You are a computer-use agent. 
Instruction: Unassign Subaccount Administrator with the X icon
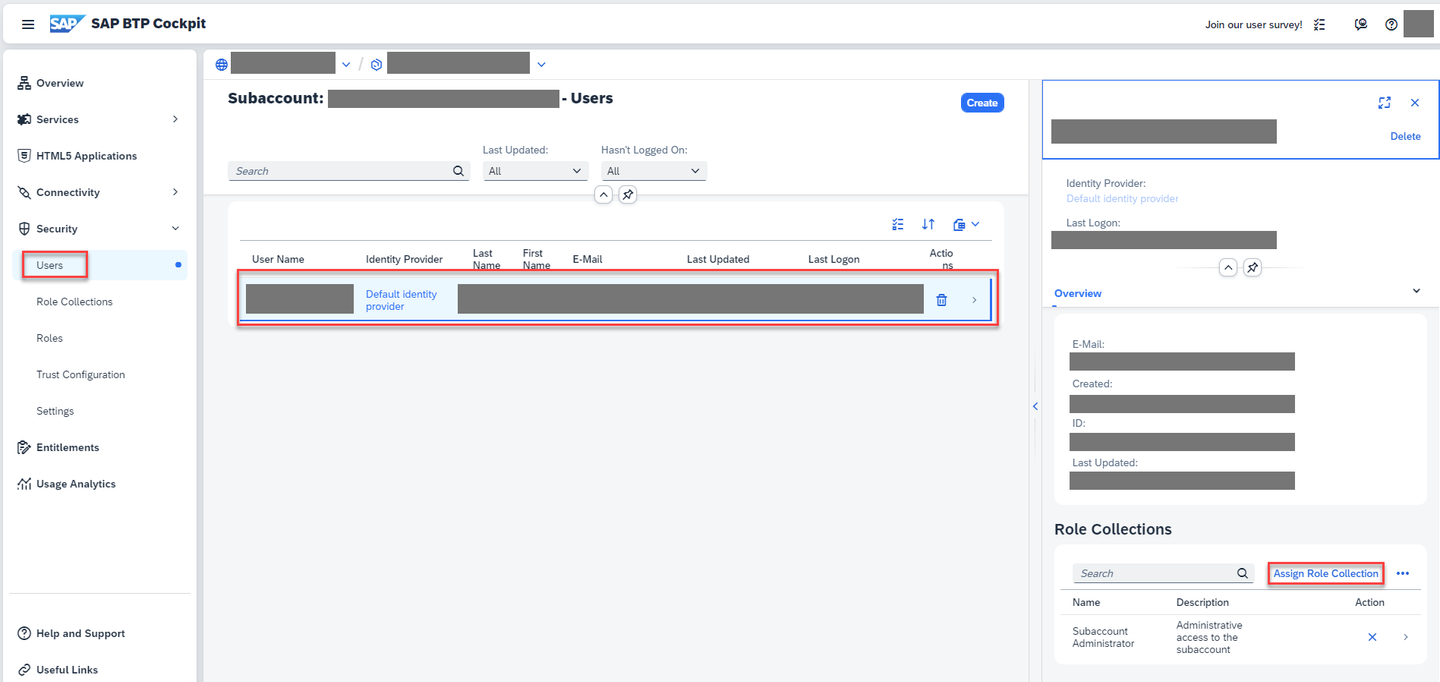(x=1372, y=637)
